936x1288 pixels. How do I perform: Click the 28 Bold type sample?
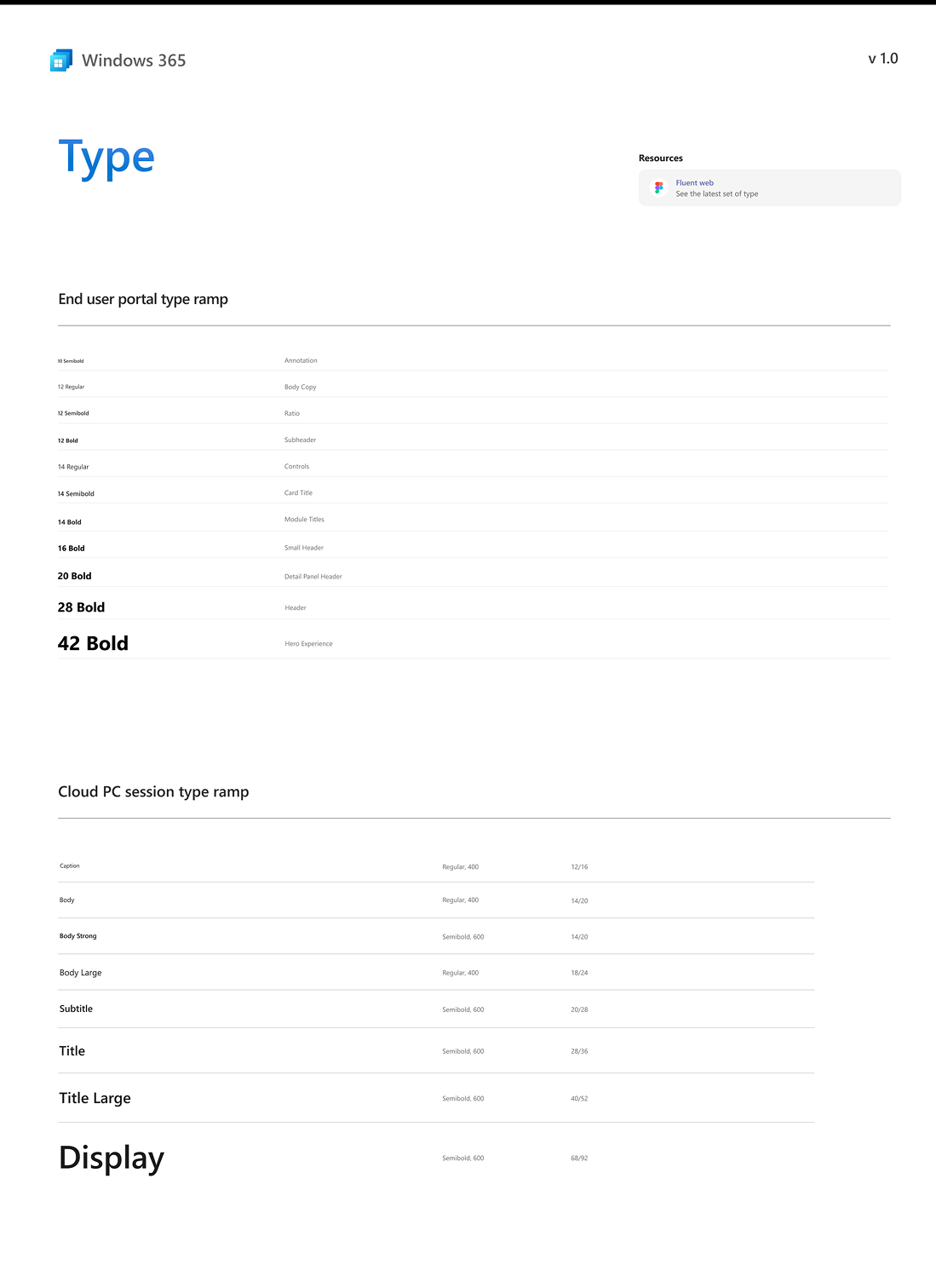pos(81,607)
